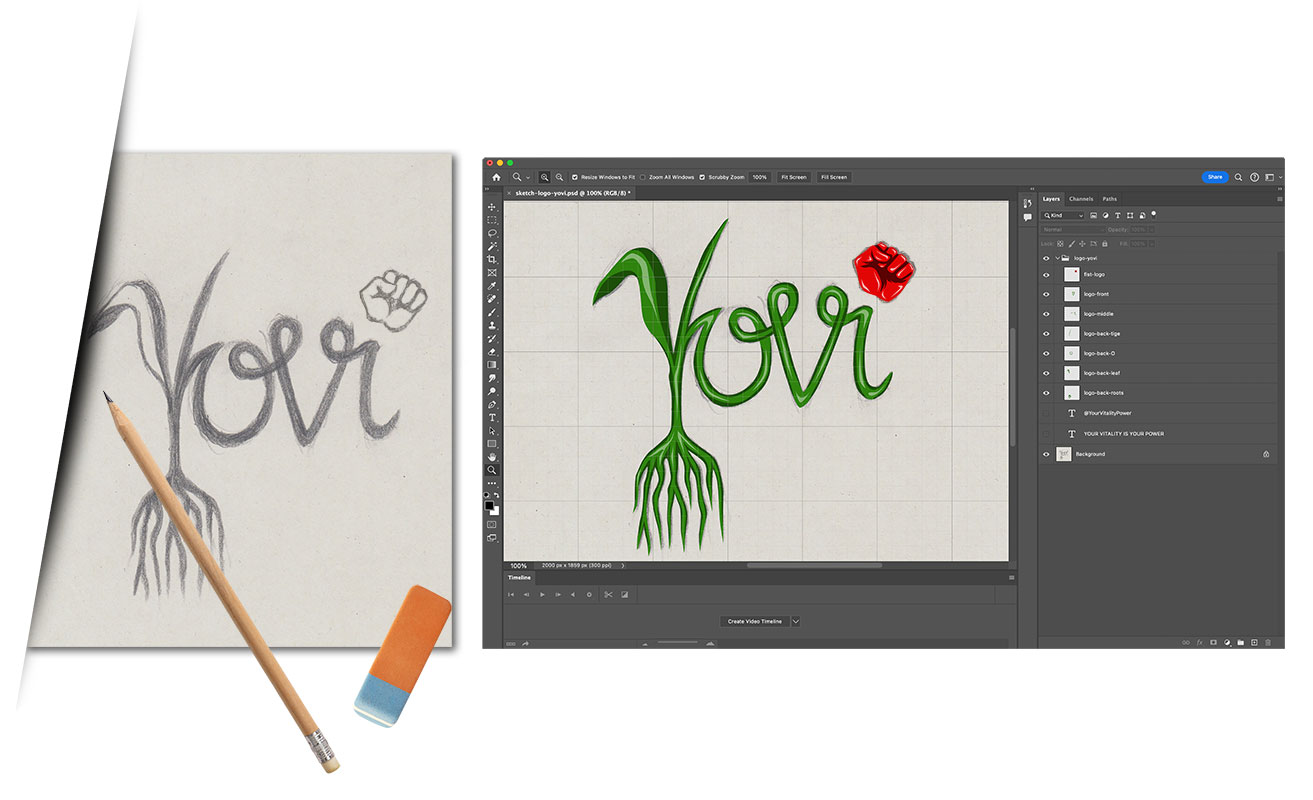1313x800 pixels.
Task: Hide the fist-logo layer
Action: pyautogui.click(x=1046, y=274)
